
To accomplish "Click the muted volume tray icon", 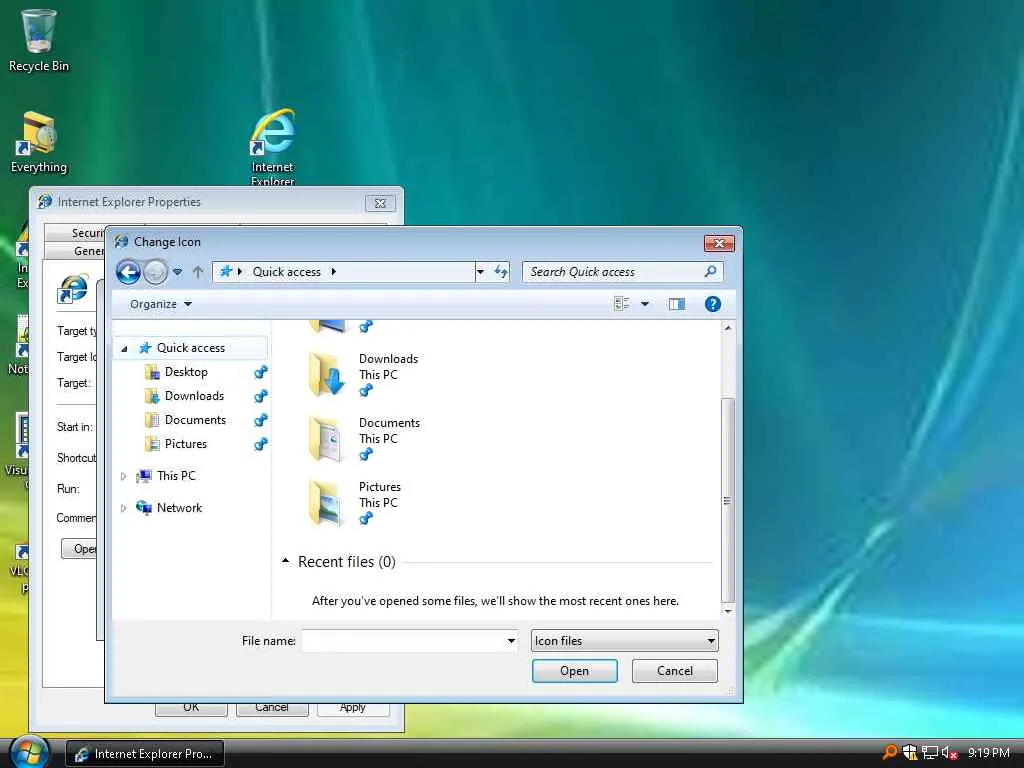I will pyautogui.click(x=949, y=753).
